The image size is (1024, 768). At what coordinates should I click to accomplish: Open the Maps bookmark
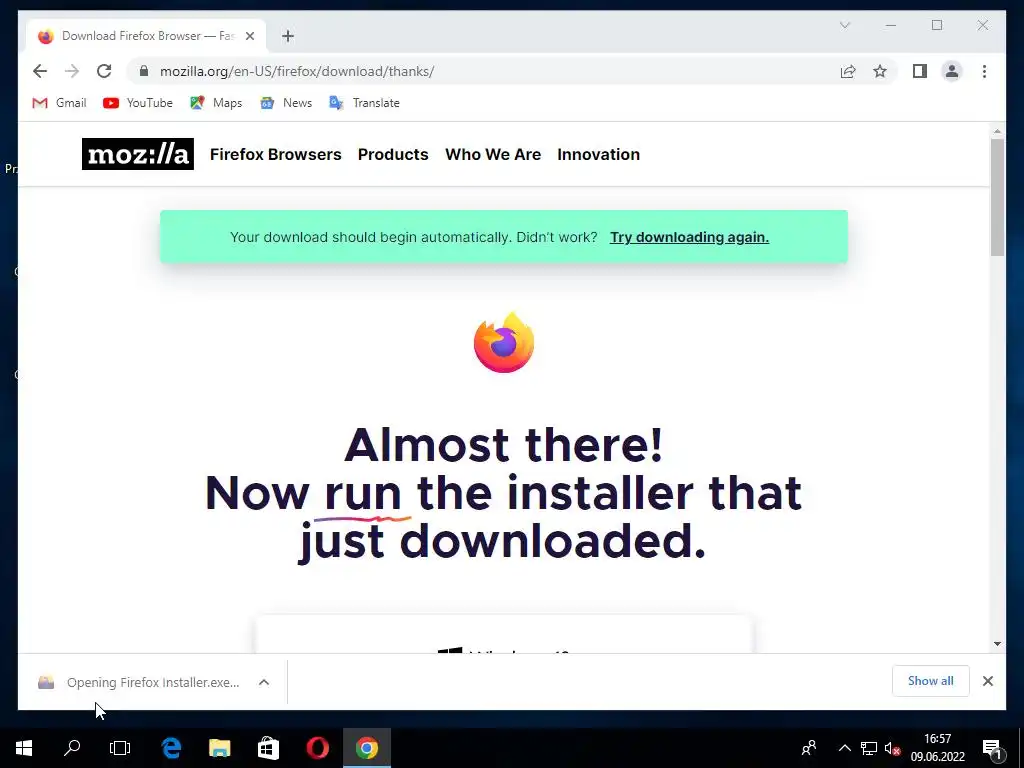(x=216, y=103)
